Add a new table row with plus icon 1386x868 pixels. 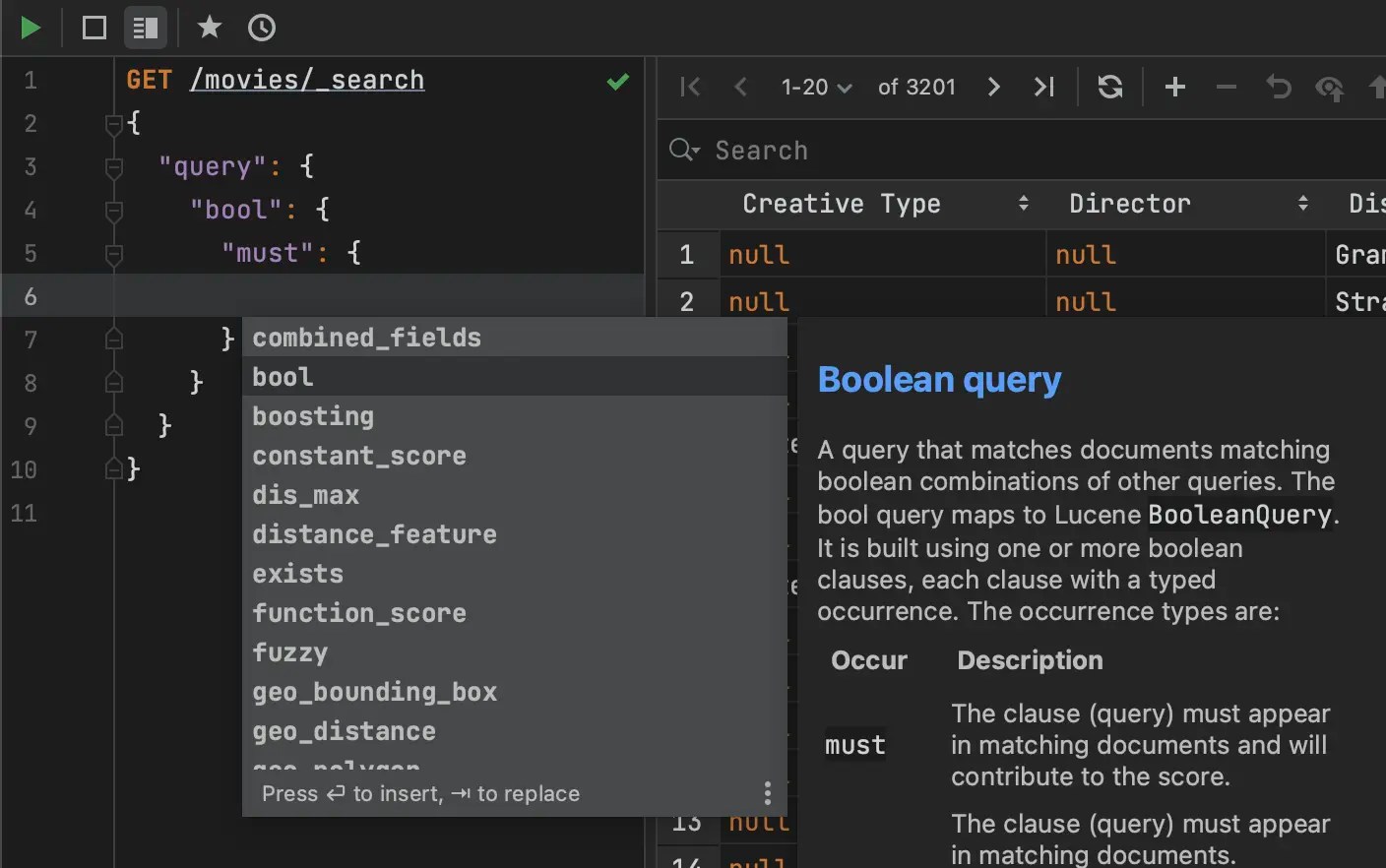1174,87
